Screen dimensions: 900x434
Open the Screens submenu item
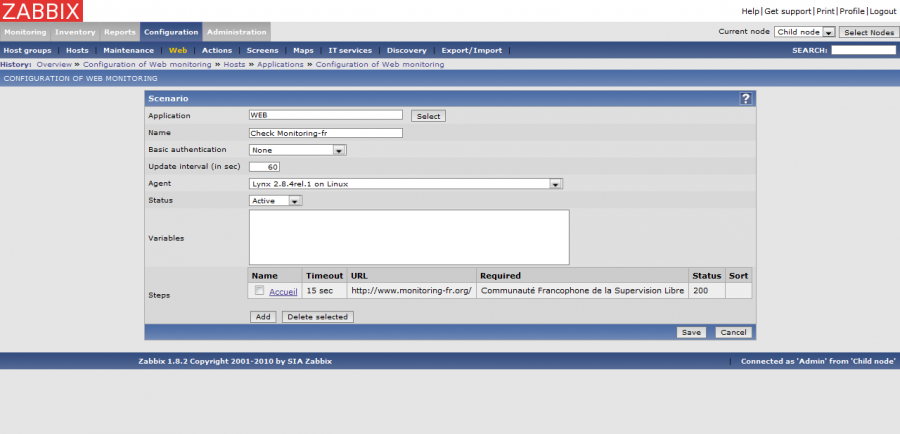(262, 51)
